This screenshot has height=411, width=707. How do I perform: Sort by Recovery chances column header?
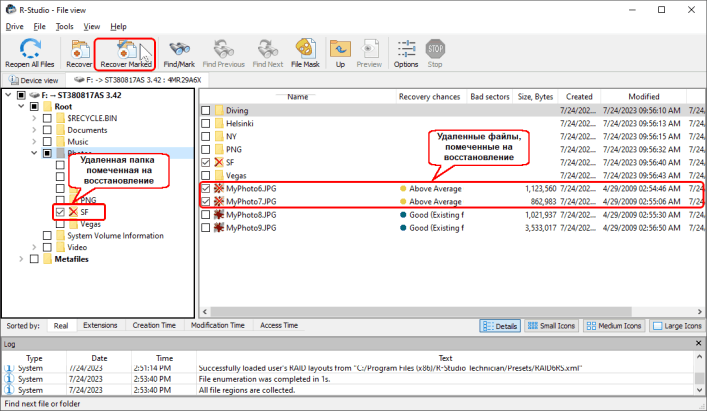tap(429, 96)
